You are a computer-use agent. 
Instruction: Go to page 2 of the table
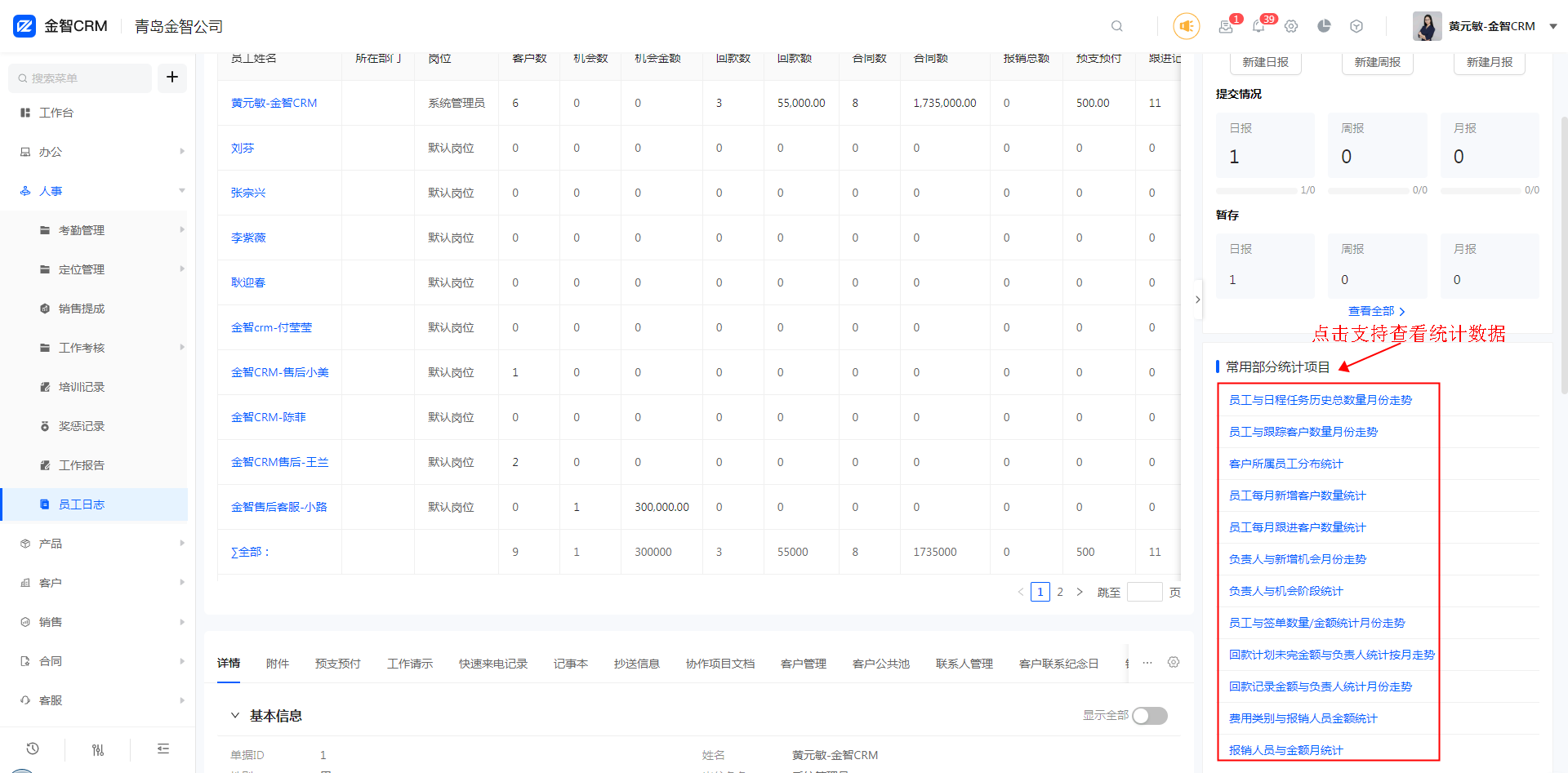tap(1060, 592)
